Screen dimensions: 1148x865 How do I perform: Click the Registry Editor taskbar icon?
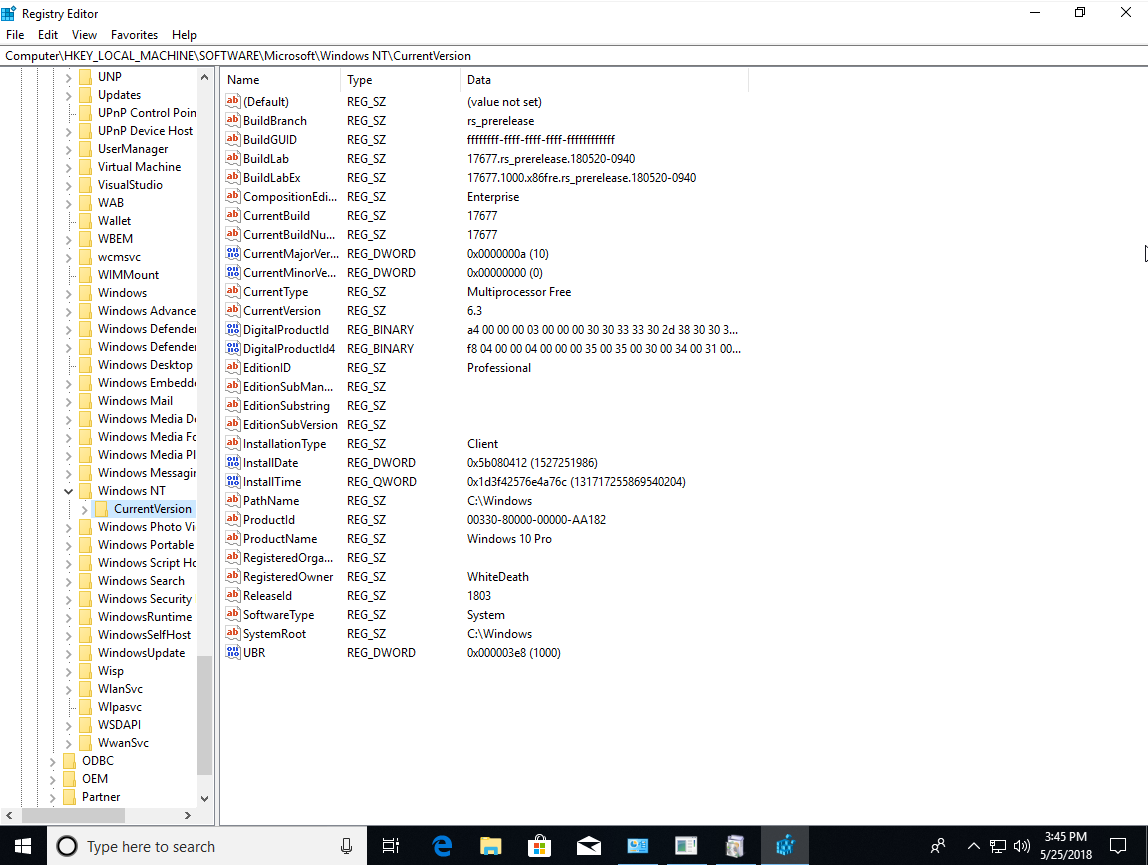click(785, 846)
